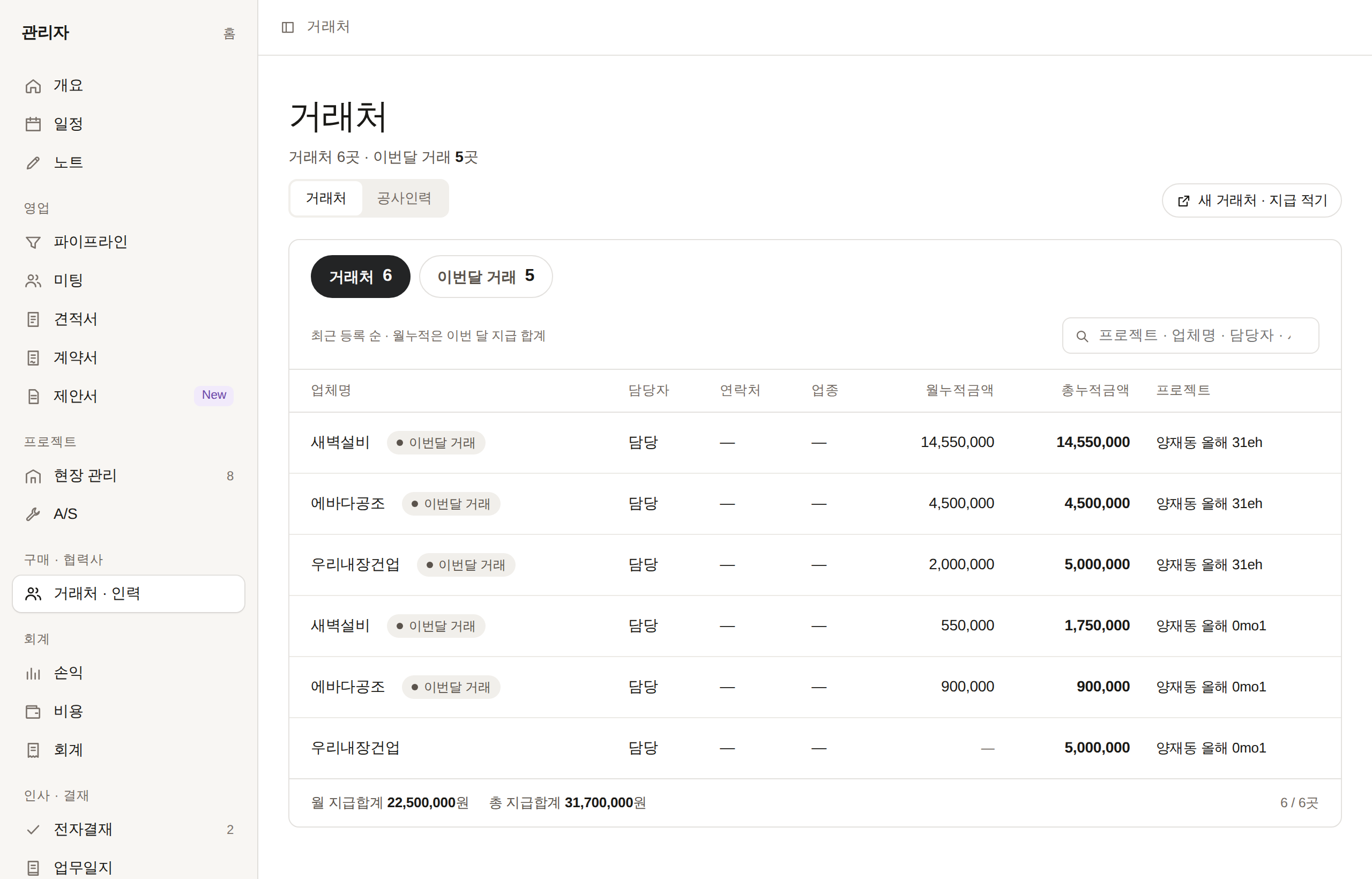Open 파이프라인 funnel icon in sidebar

point(33,242)
